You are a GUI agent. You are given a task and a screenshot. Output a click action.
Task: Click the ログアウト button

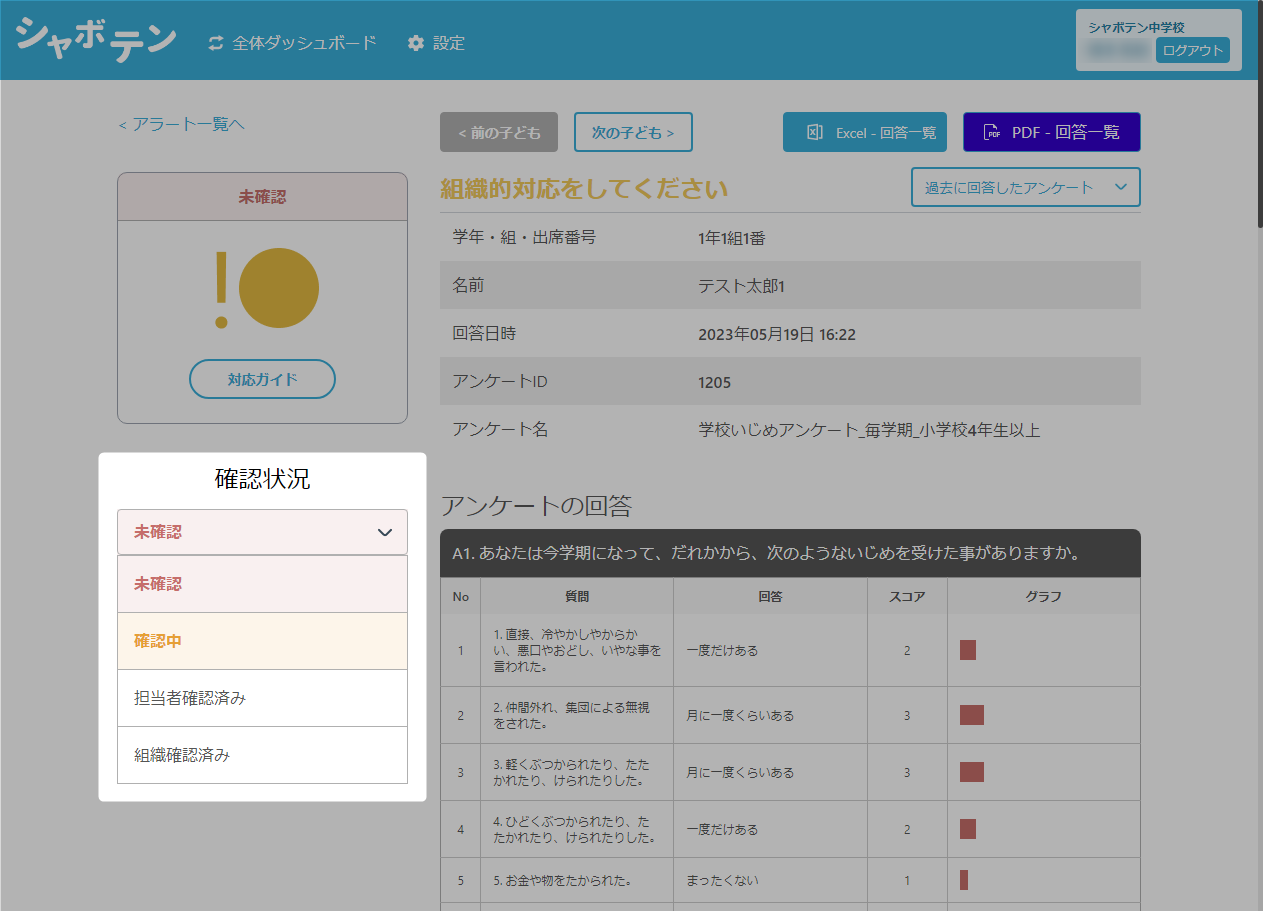pyautogui.click(x=1193, y=50)
